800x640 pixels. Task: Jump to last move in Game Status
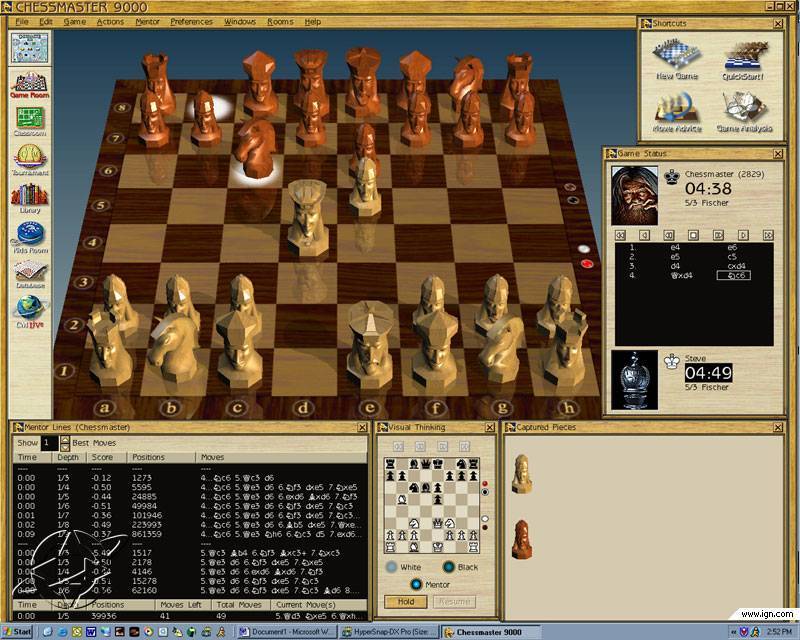[768, 235]
